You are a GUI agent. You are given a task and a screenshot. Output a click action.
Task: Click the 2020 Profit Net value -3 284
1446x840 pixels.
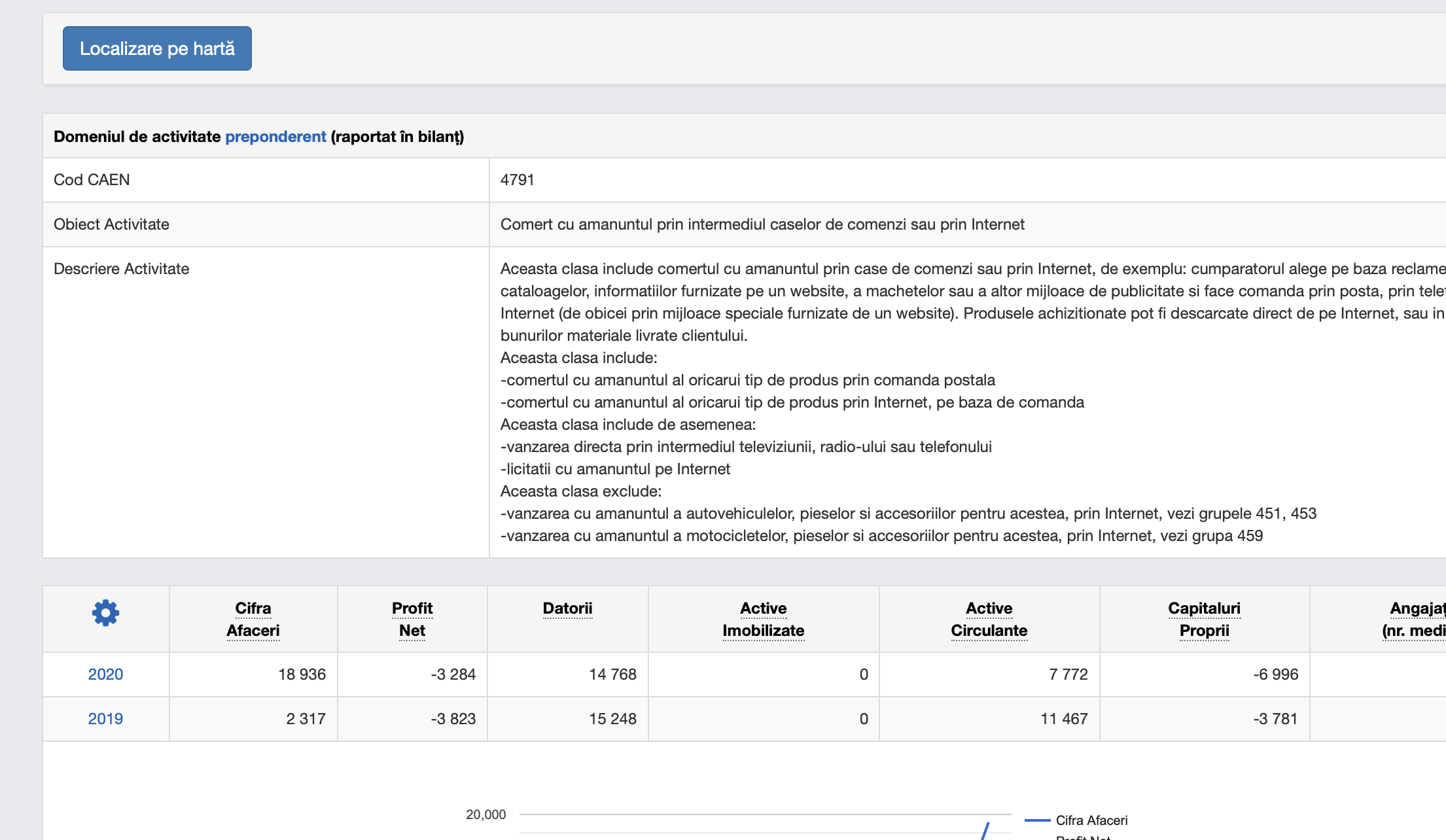click(453, 674)
